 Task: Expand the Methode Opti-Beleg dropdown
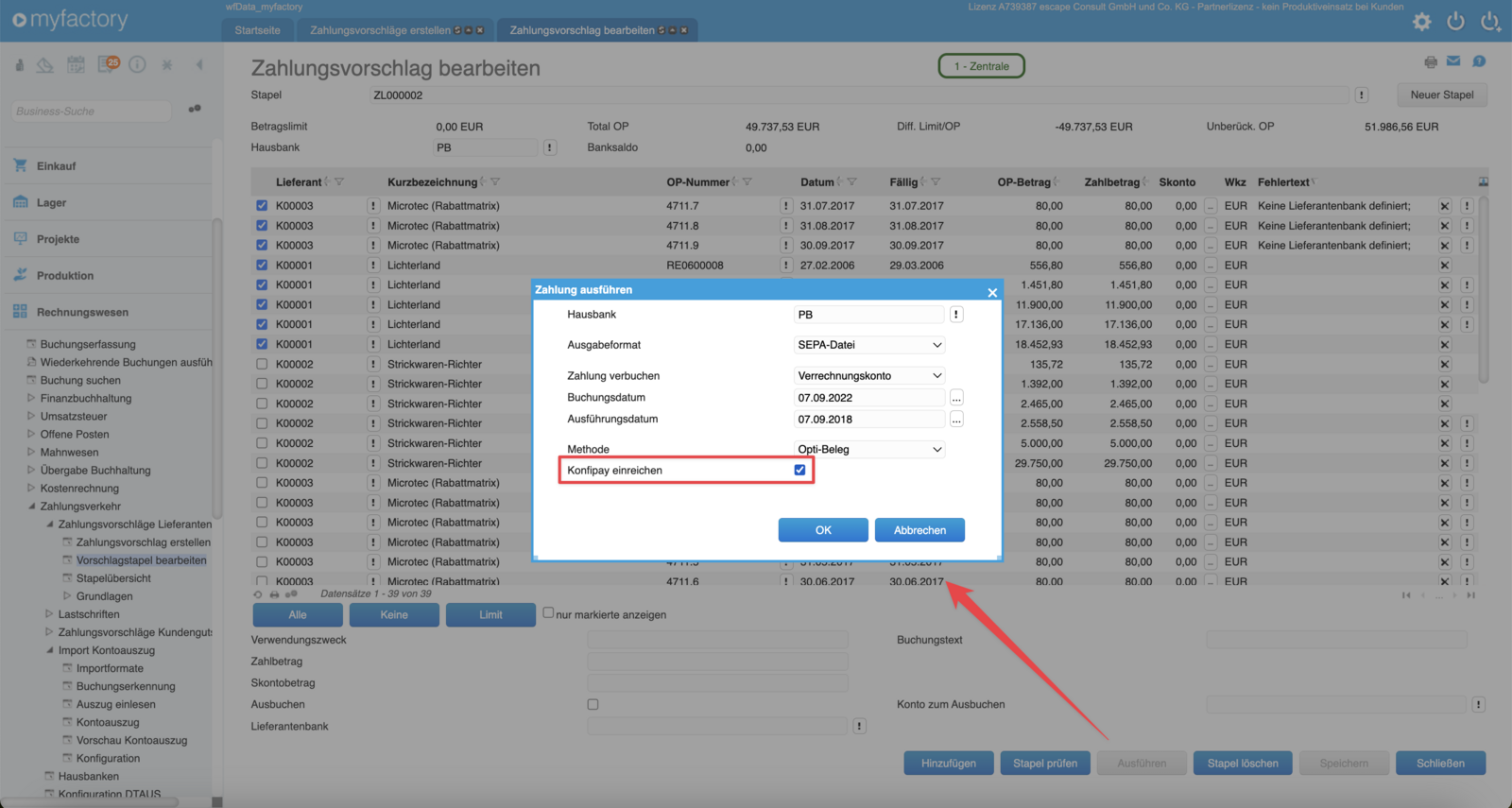869,449
